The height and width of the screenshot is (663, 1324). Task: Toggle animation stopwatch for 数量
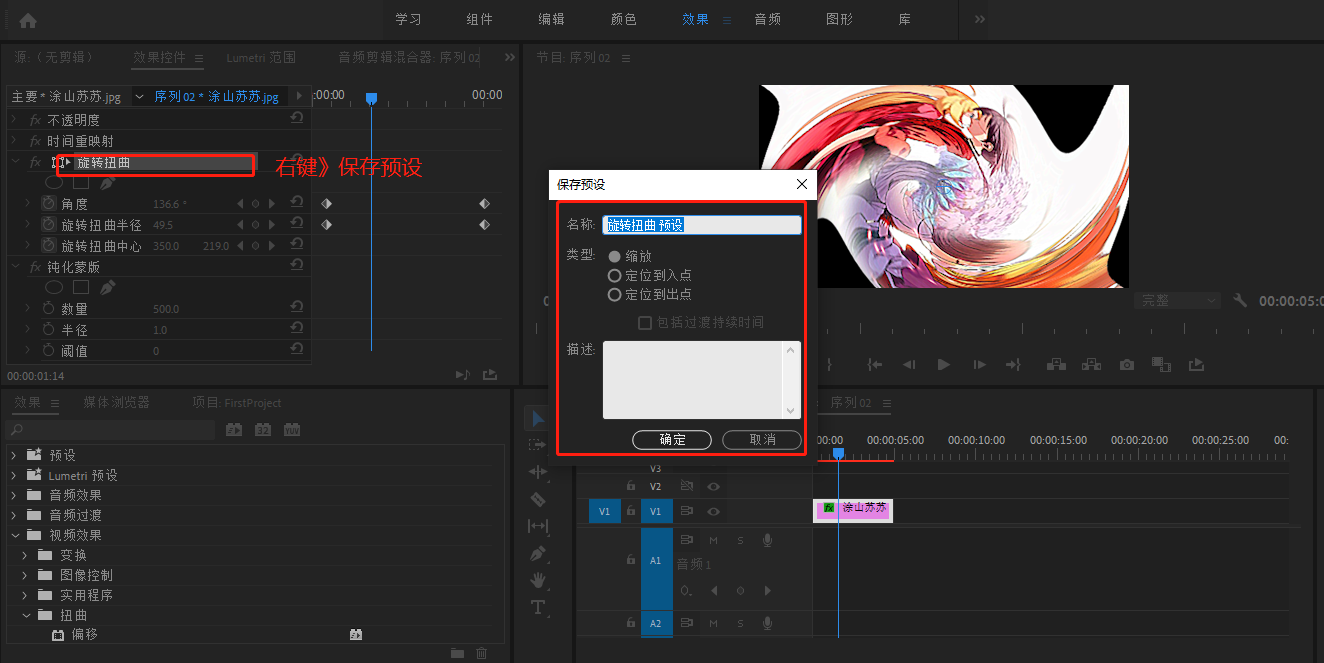[x=49, y=309]
